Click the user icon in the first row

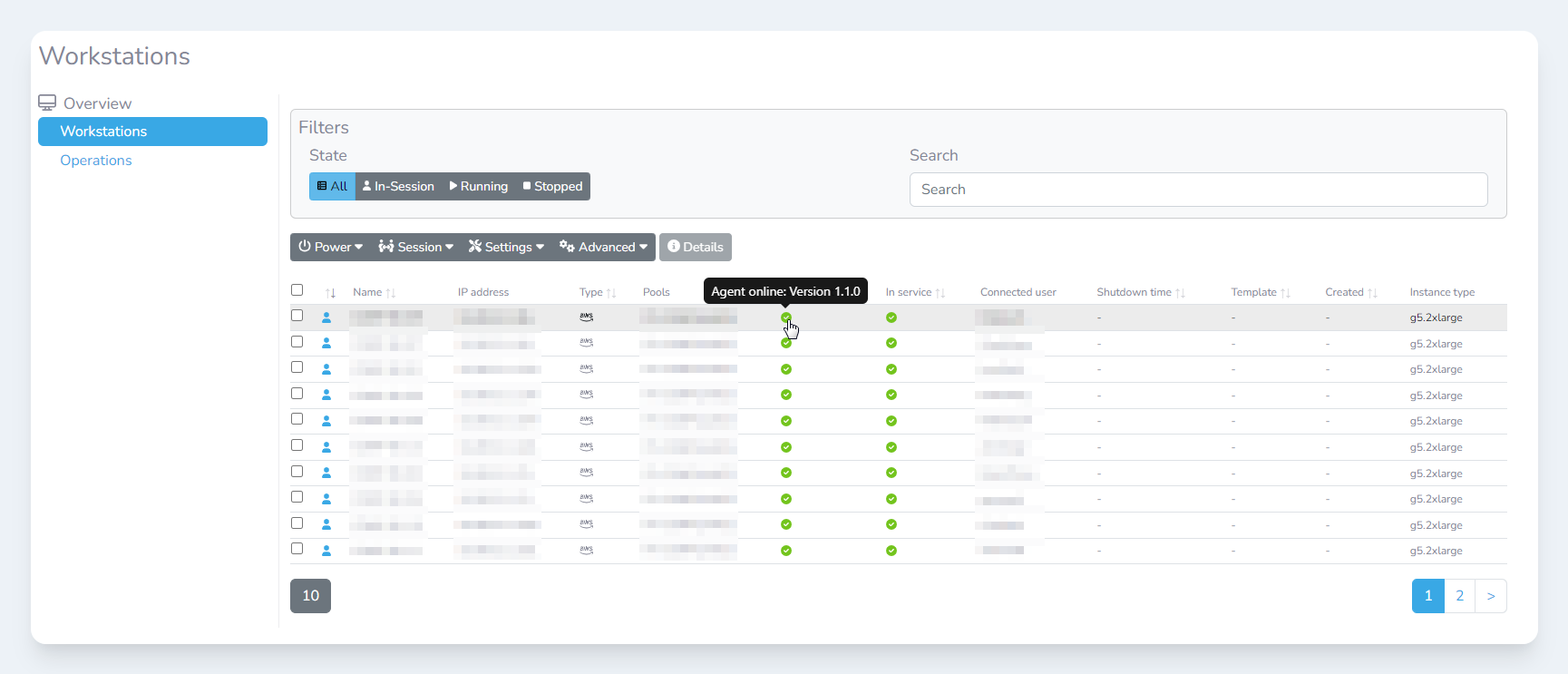(326, 317)
